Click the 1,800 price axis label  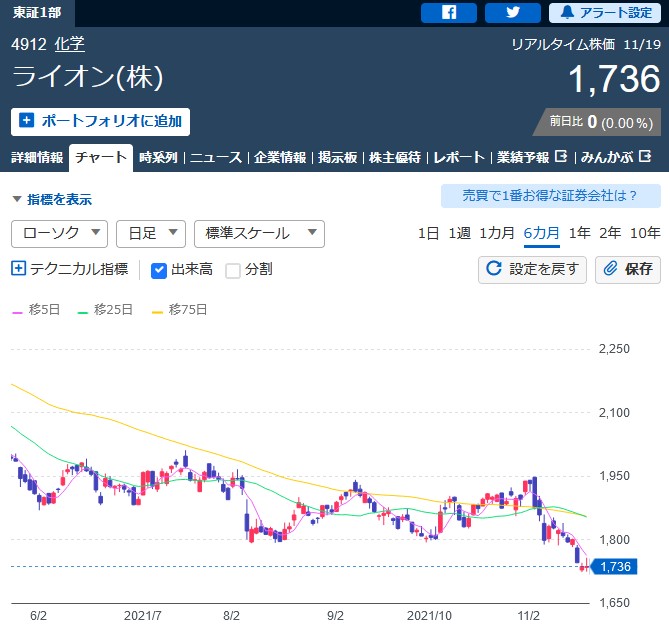coord(614,539)
